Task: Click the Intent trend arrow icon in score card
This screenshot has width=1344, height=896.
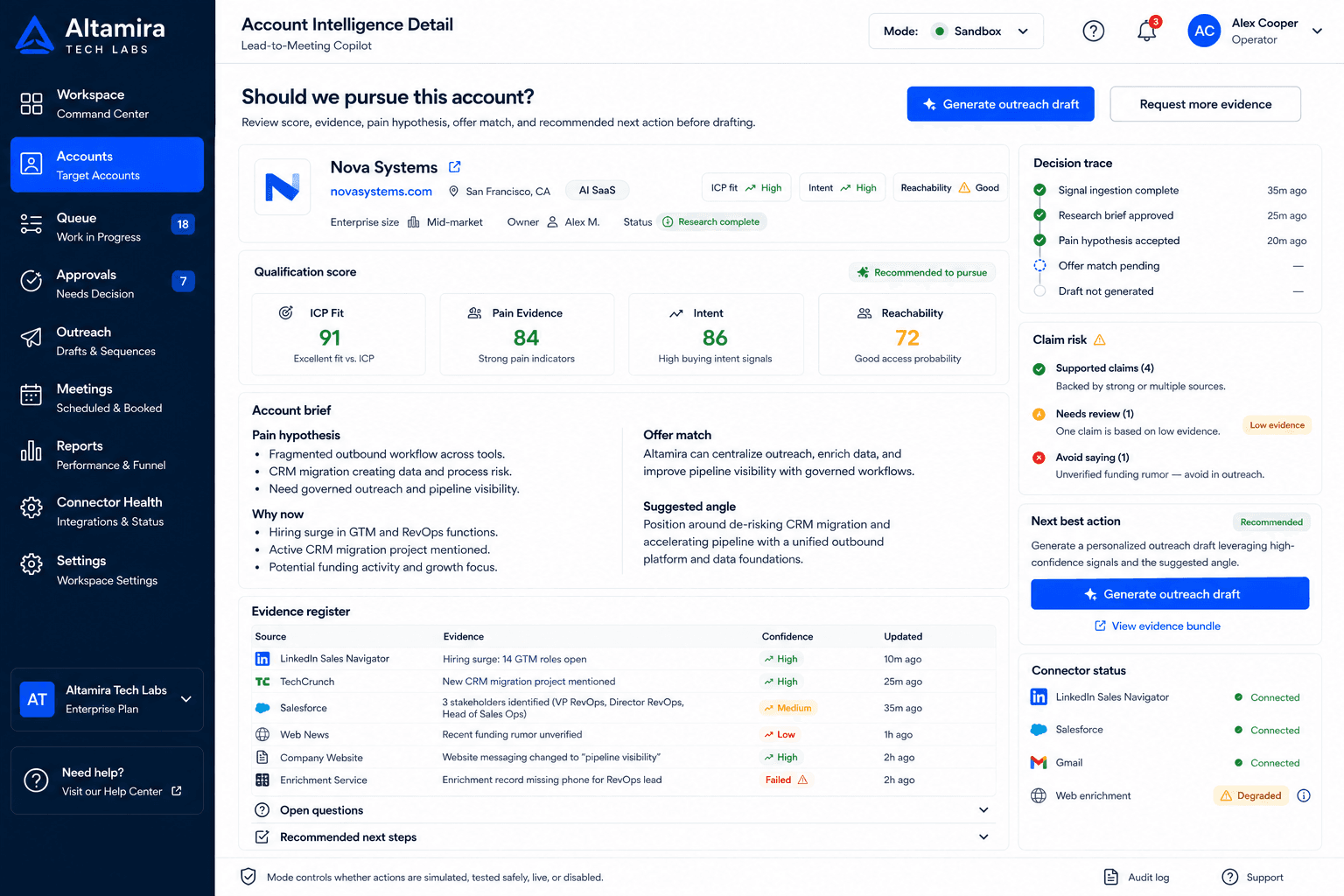Action: (676, 313)
